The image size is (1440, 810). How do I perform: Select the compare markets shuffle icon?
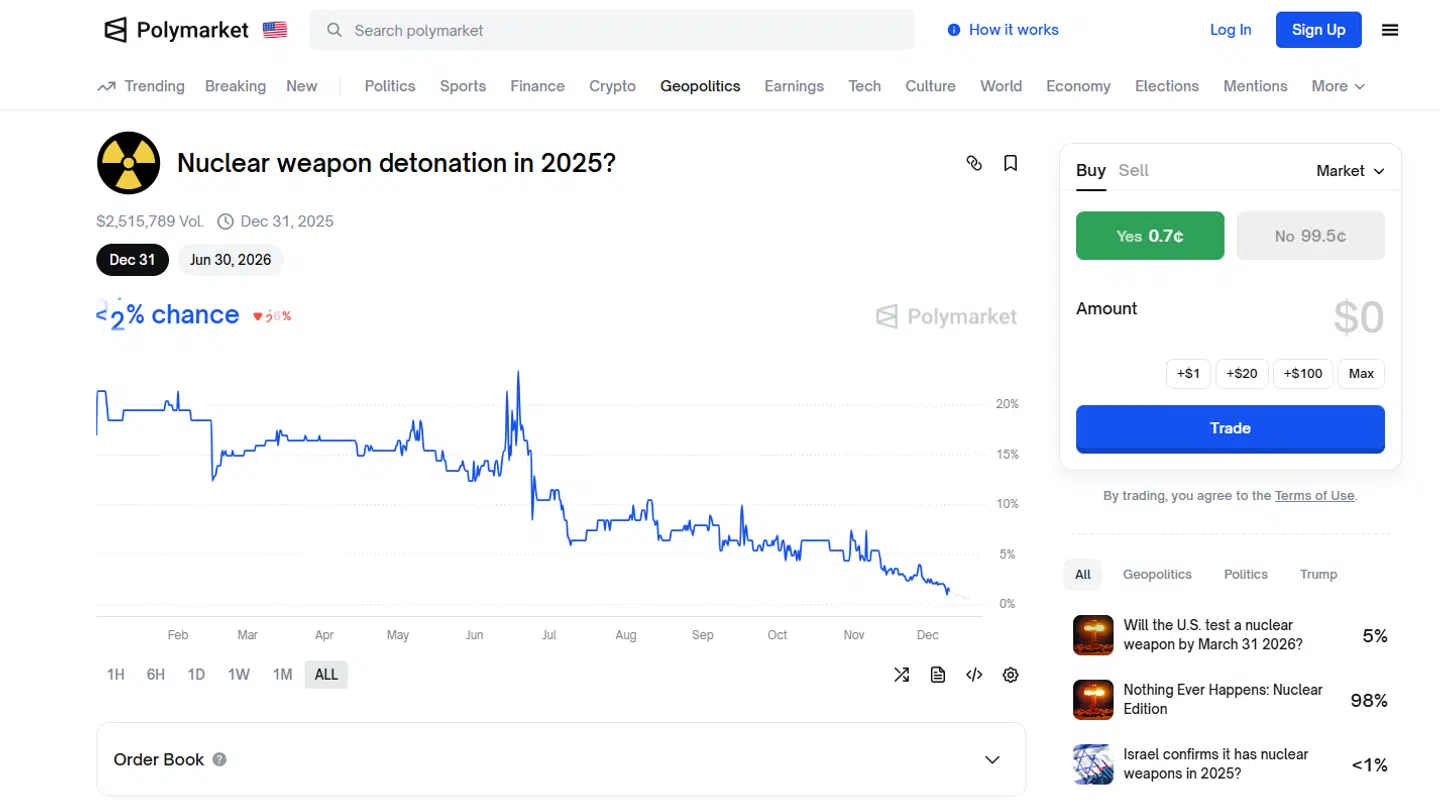tap(901, 674)
